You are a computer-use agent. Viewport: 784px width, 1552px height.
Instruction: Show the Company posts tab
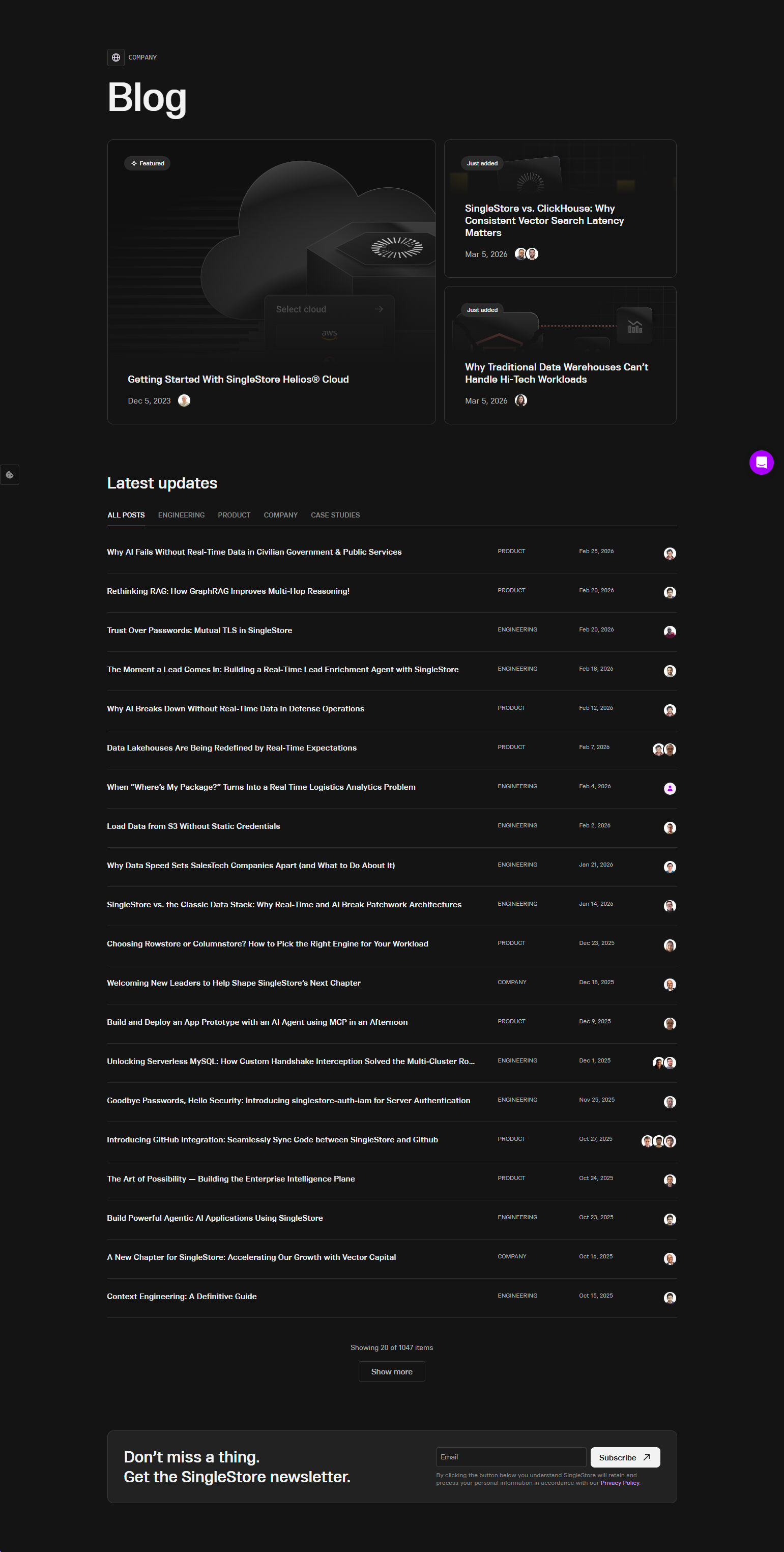tap(281, 515)
